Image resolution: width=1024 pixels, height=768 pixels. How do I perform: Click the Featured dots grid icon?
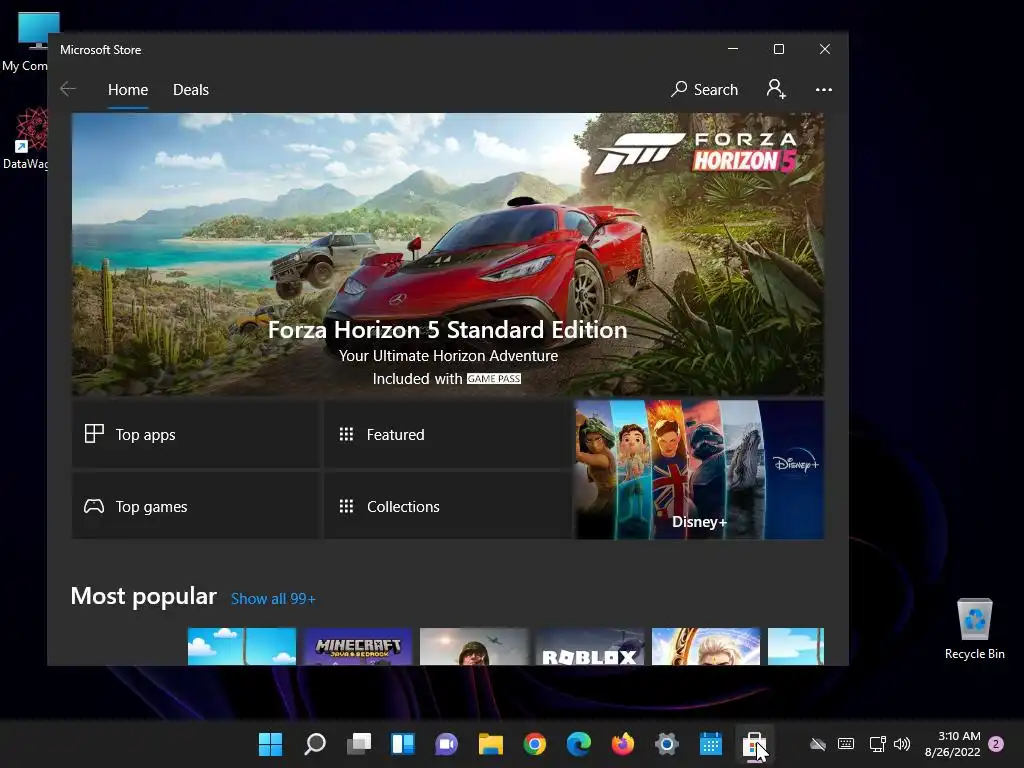[346, 434]
